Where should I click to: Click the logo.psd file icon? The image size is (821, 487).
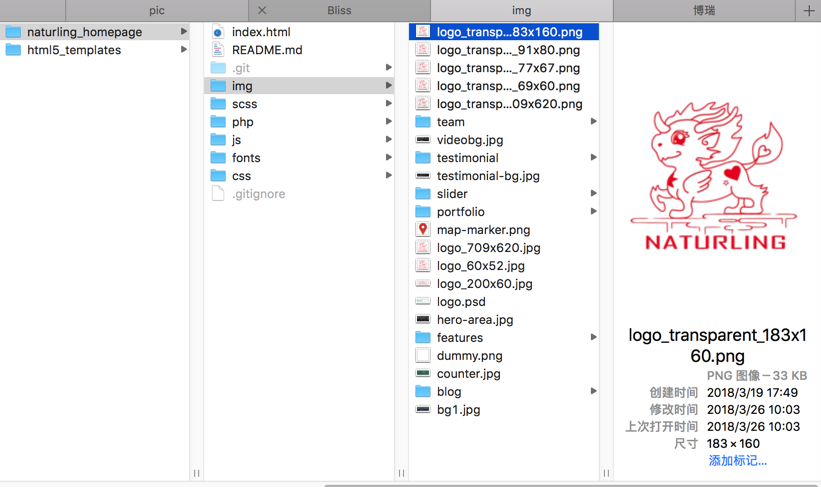[423, 302]
